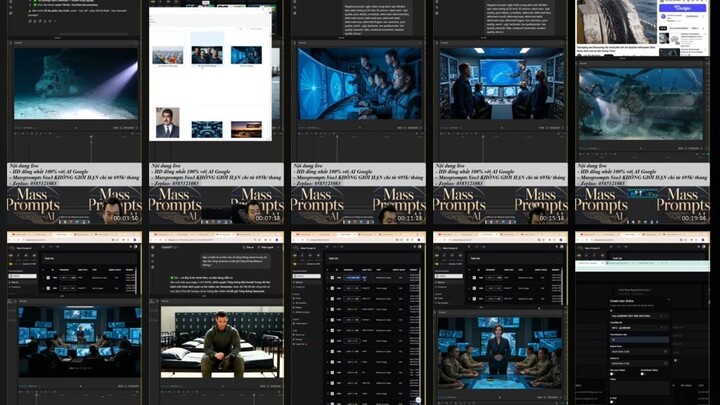Select the mustached man portrait in file picker
Screen dimensions: 720x405
[168, 123]
